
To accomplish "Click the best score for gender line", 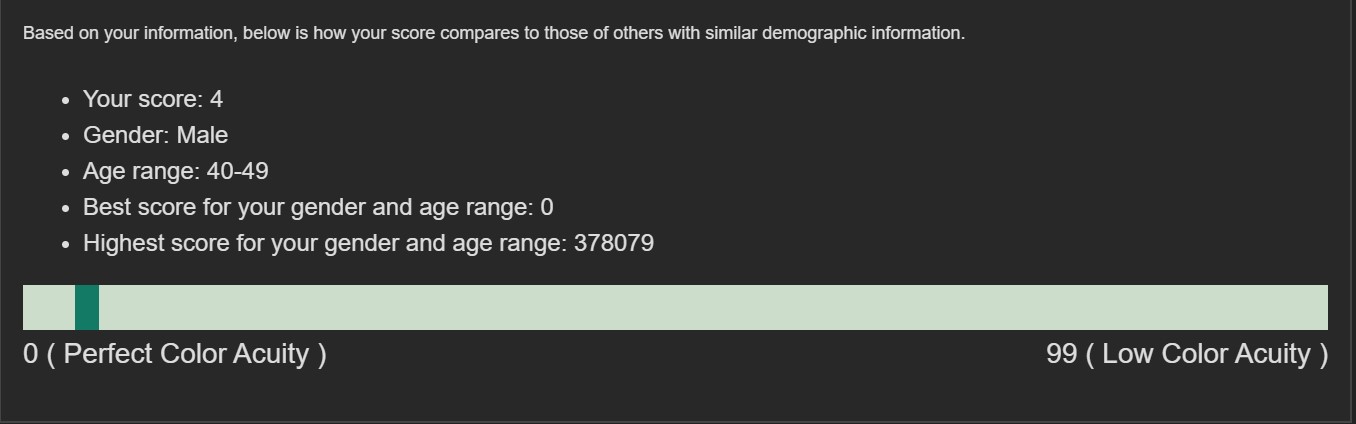I will pos(318,207).
